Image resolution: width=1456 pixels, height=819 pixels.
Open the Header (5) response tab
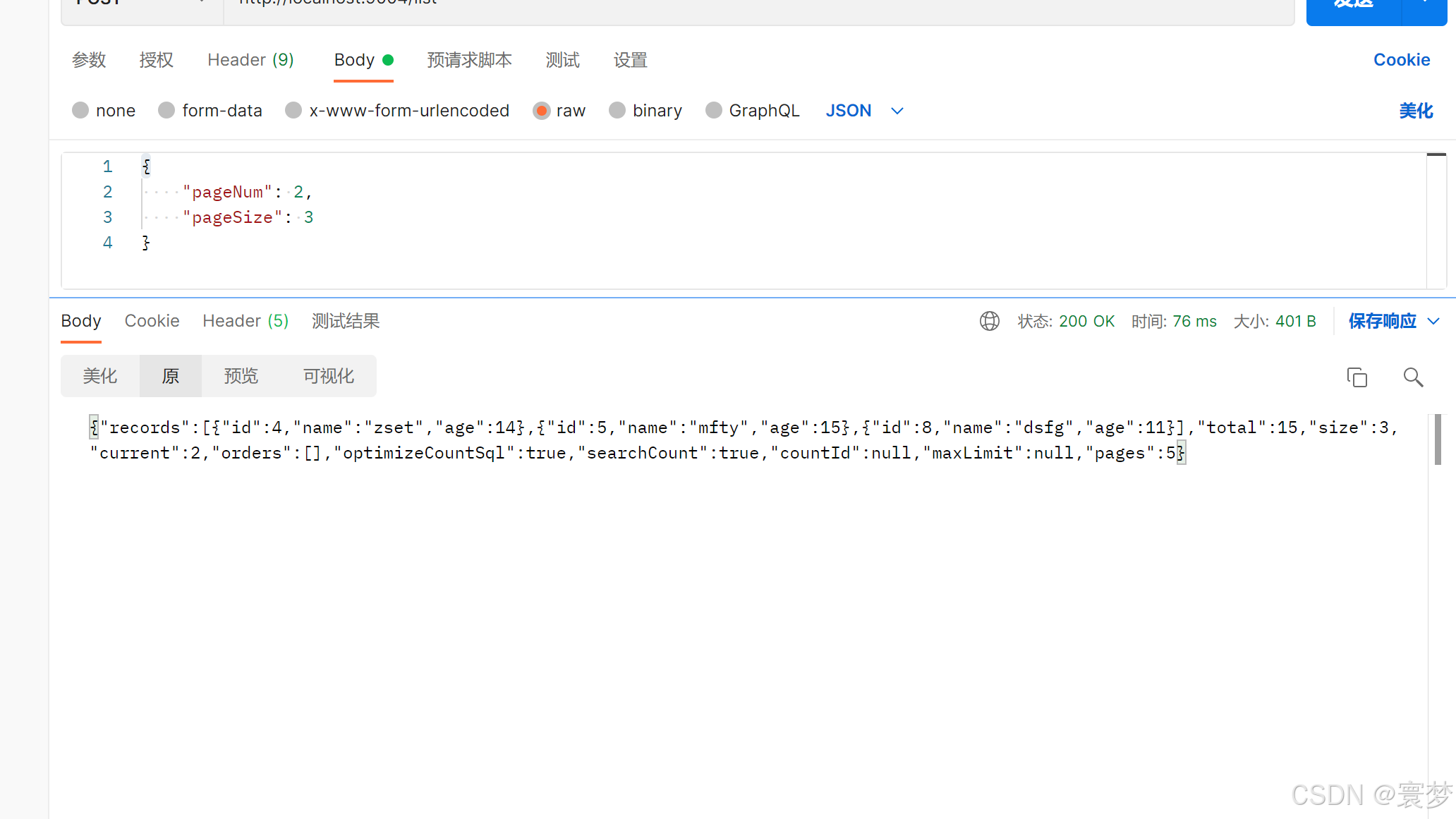[245, 321]
